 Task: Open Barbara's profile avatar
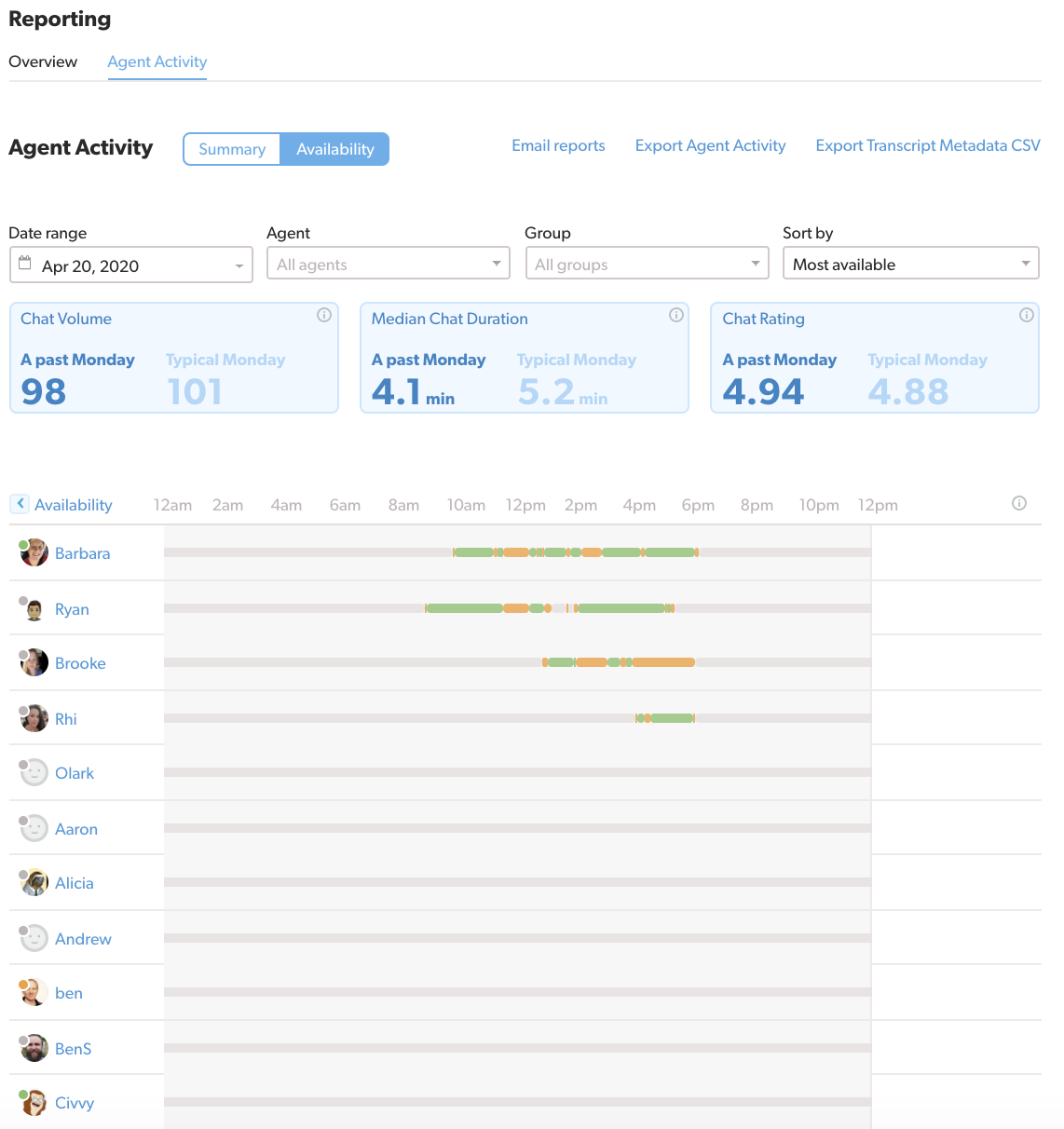pos(34,552)
